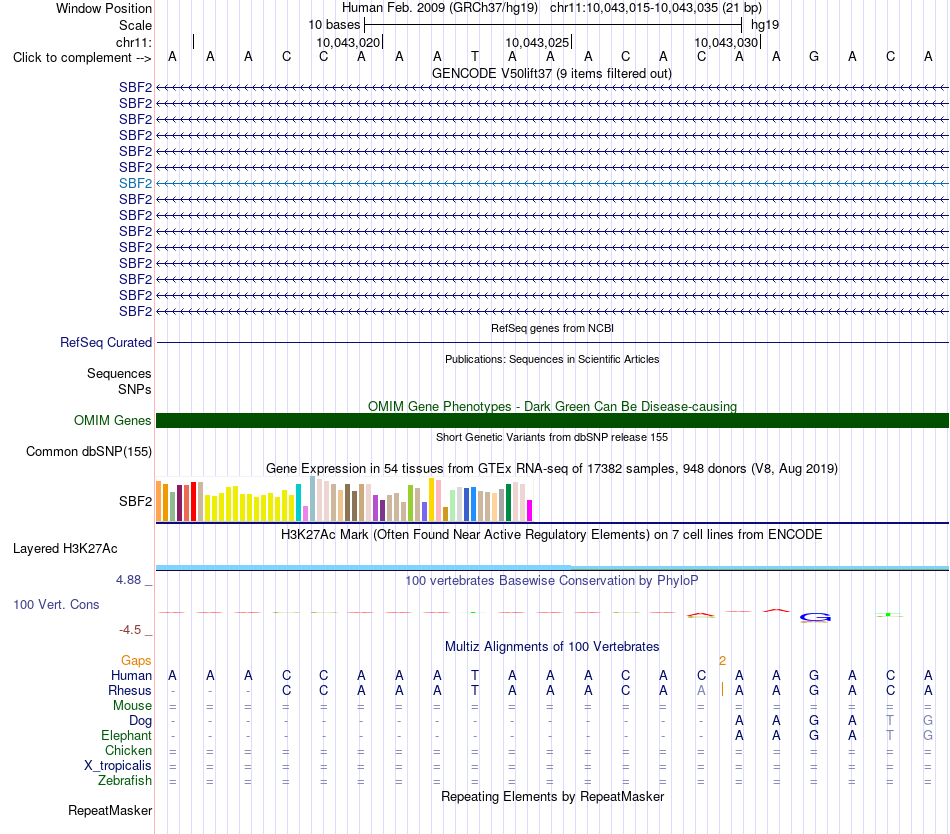Screen dimensions: 950x834
Task: Click the 'Click to complement -->' label
Action: tap(82, 58)
